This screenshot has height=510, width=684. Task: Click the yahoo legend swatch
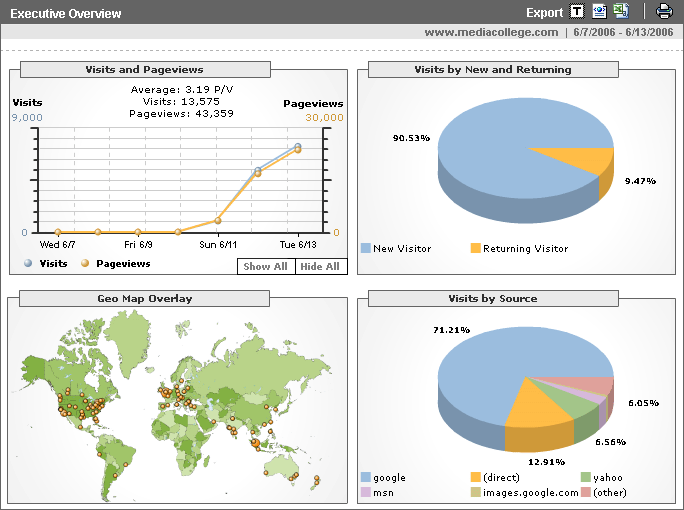click(x=586, y=477)
